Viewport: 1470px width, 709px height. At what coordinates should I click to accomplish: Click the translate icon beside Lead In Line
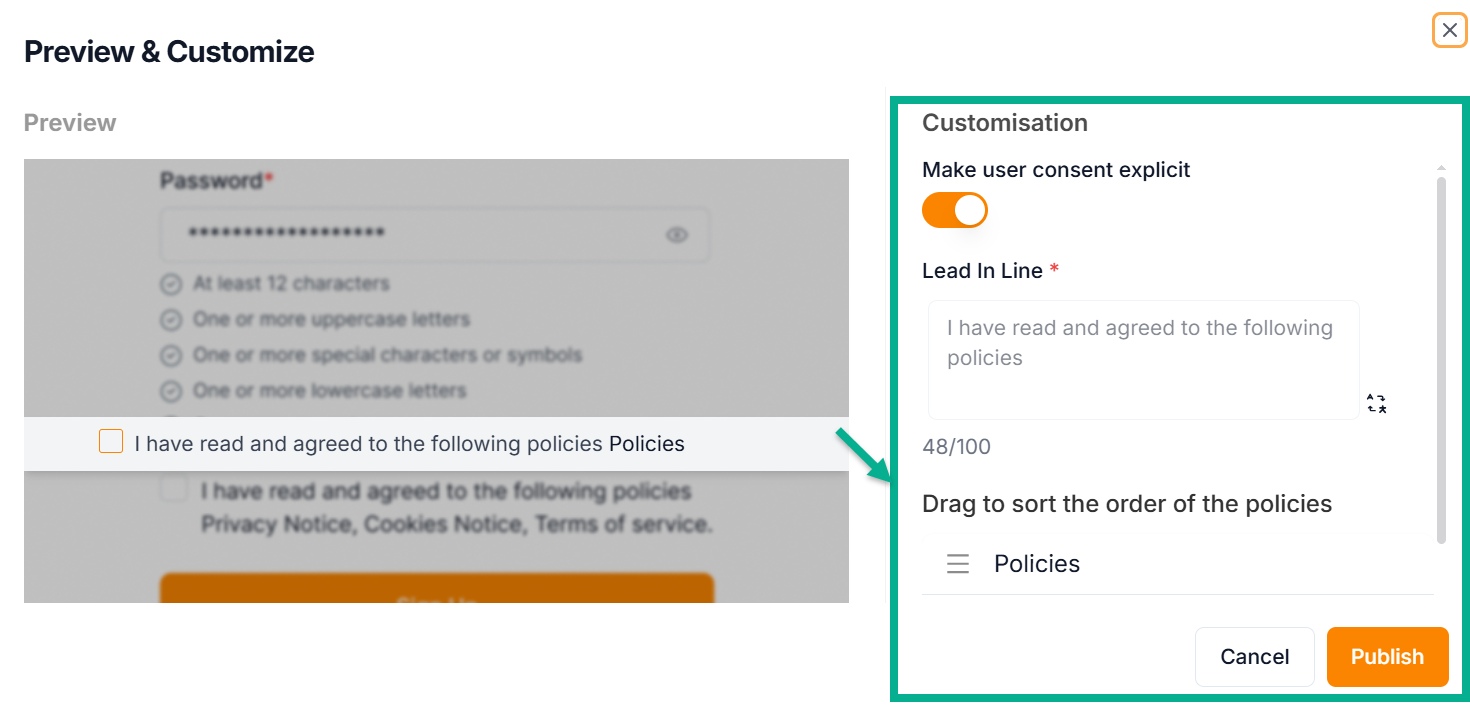tap(1377, 403)
